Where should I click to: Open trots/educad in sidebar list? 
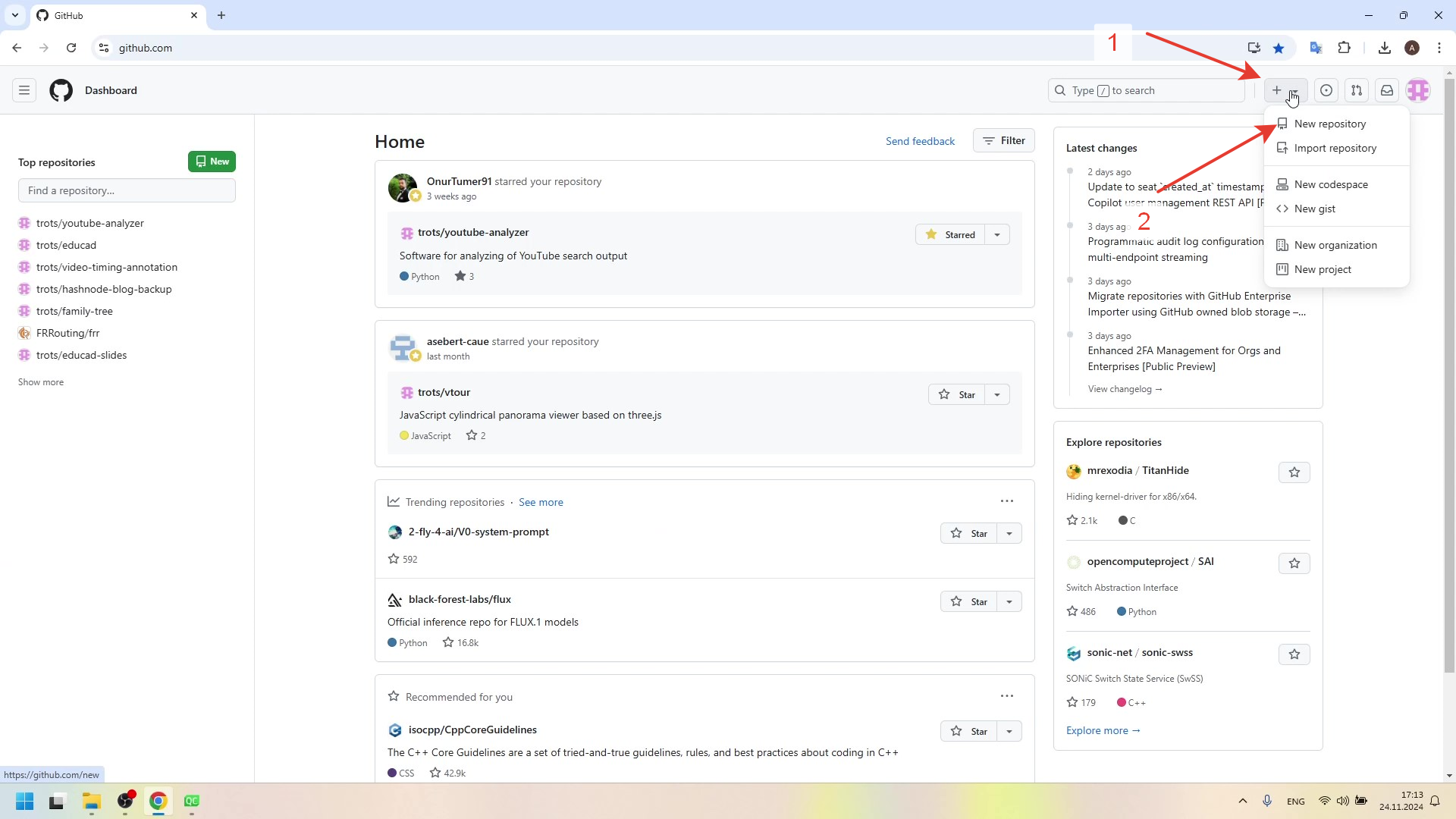click(66, 245)
